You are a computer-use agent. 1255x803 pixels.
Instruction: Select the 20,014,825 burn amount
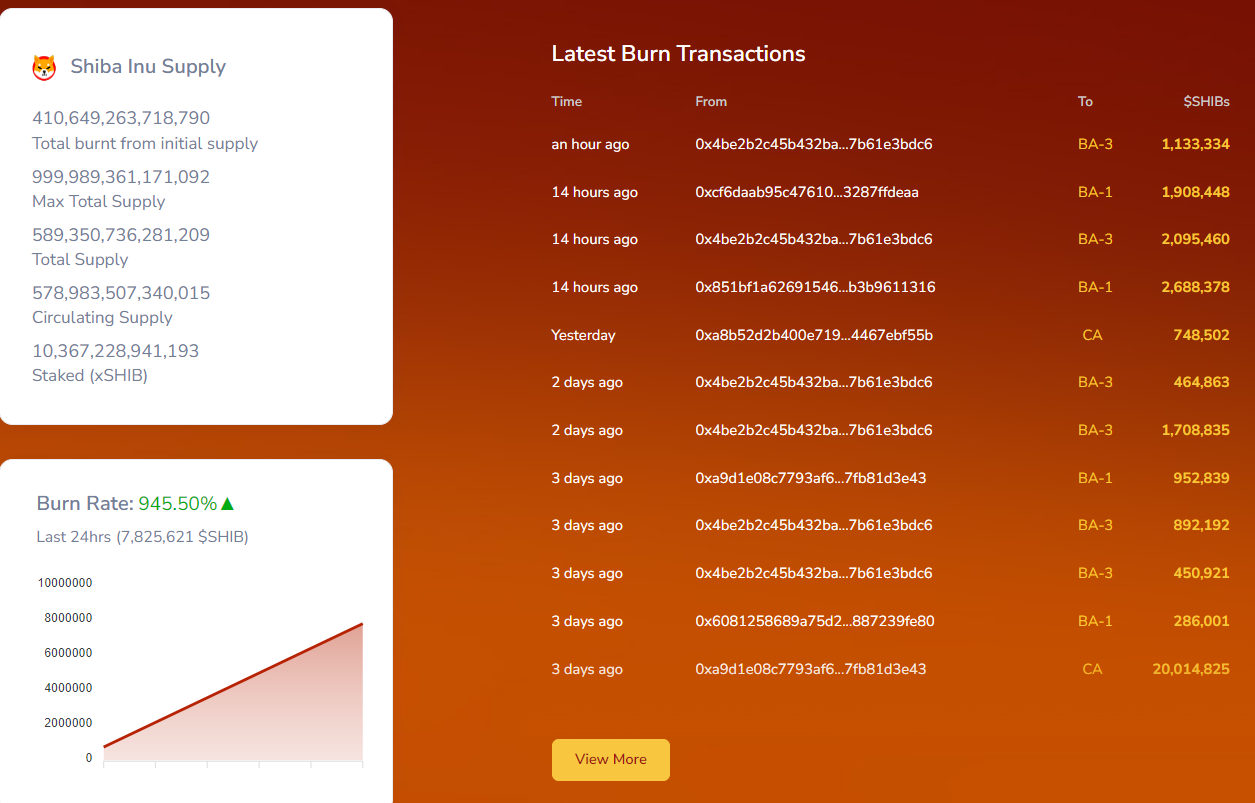[1191, 669]
